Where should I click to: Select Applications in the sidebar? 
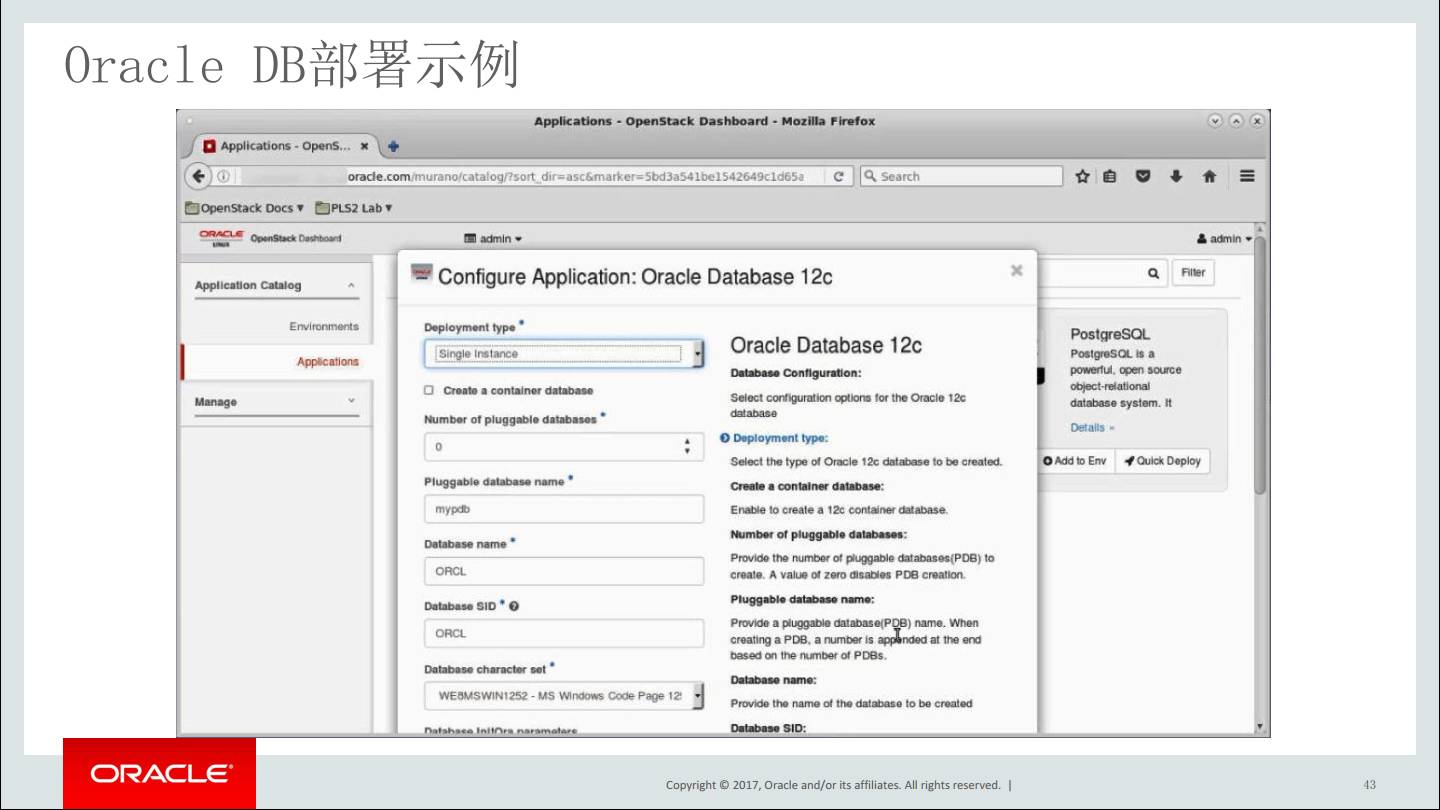click(327, 362)
